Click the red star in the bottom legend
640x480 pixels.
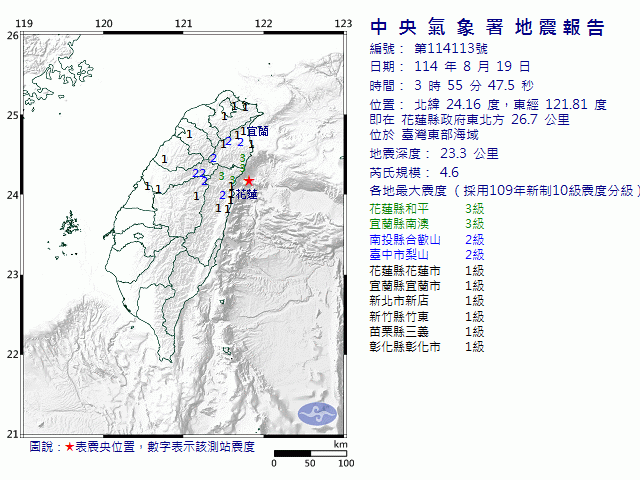69,446
